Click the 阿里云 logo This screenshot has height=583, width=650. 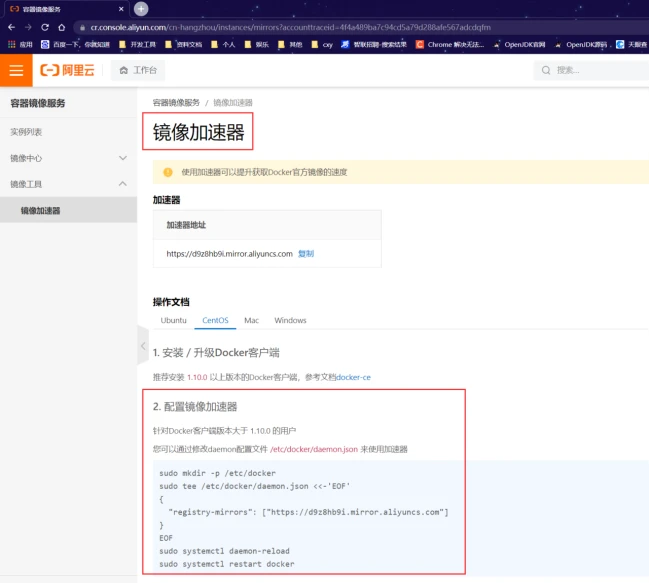[67, 70]
